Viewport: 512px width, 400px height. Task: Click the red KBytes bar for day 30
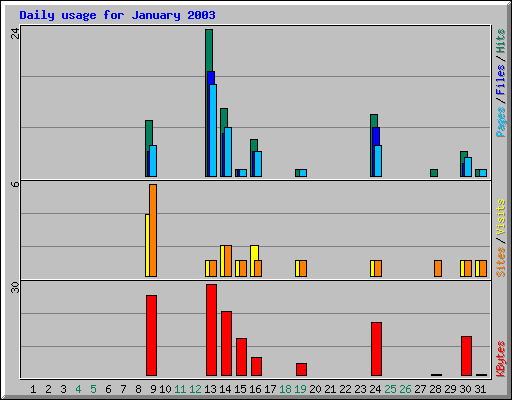click(x=466, y=356)
